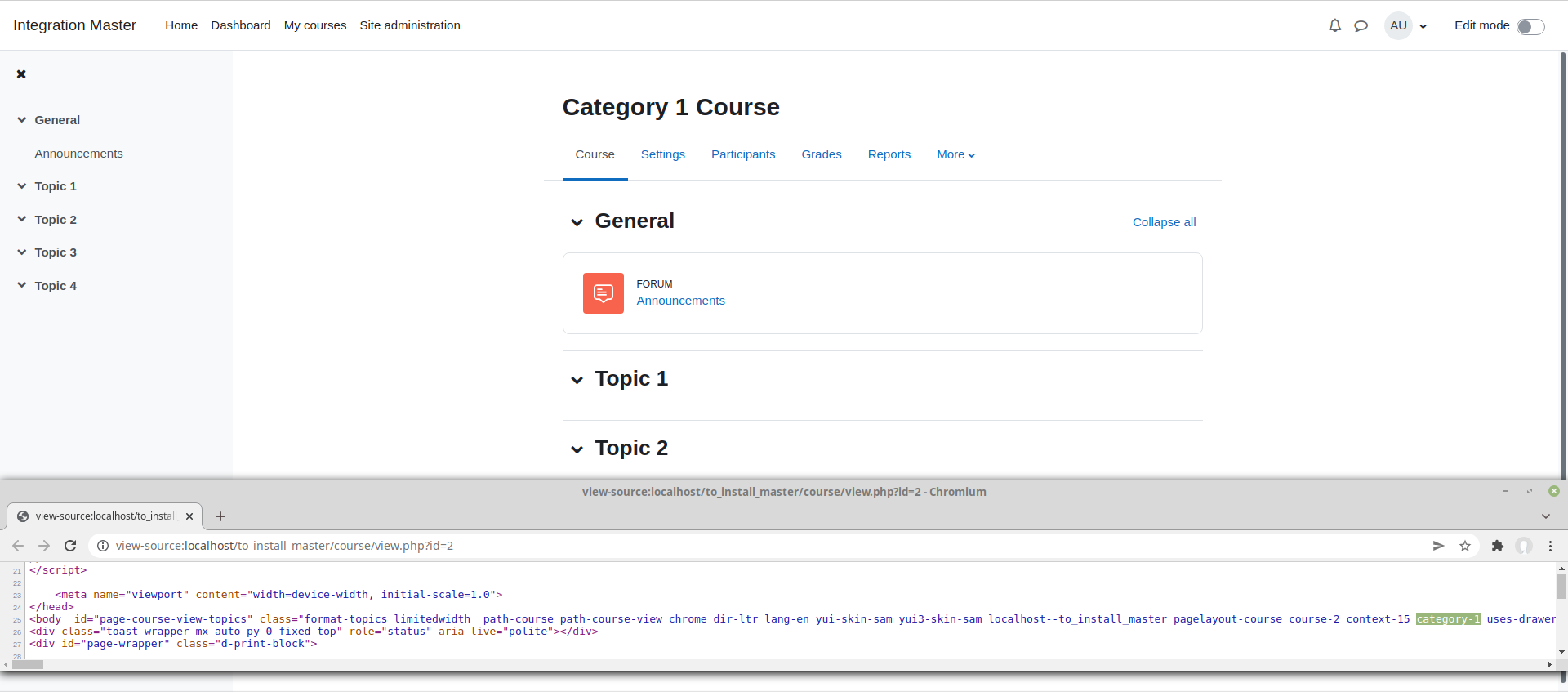Click the Integration Master site name
Screen dimensions: 1568x692
tap(74, 25)
